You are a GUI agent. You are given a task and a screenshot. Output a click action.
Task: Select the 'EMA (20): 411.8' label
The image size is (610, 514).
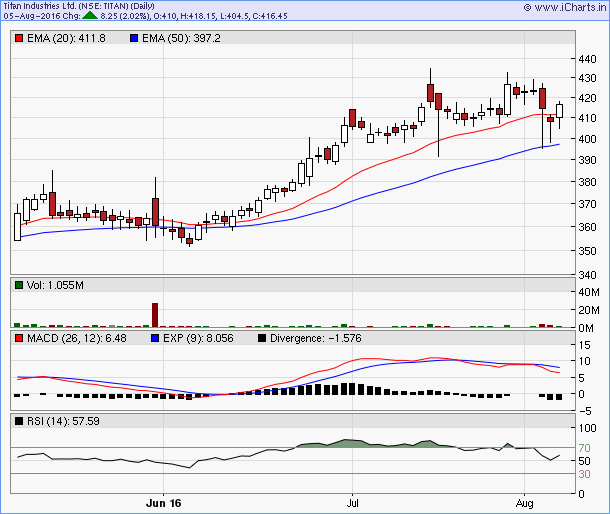point(66,38)
